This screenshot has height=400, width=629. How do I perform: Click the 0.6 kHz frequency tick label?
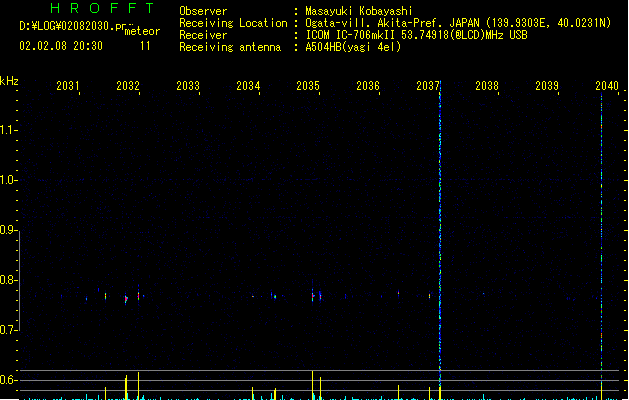click(8, 380)
